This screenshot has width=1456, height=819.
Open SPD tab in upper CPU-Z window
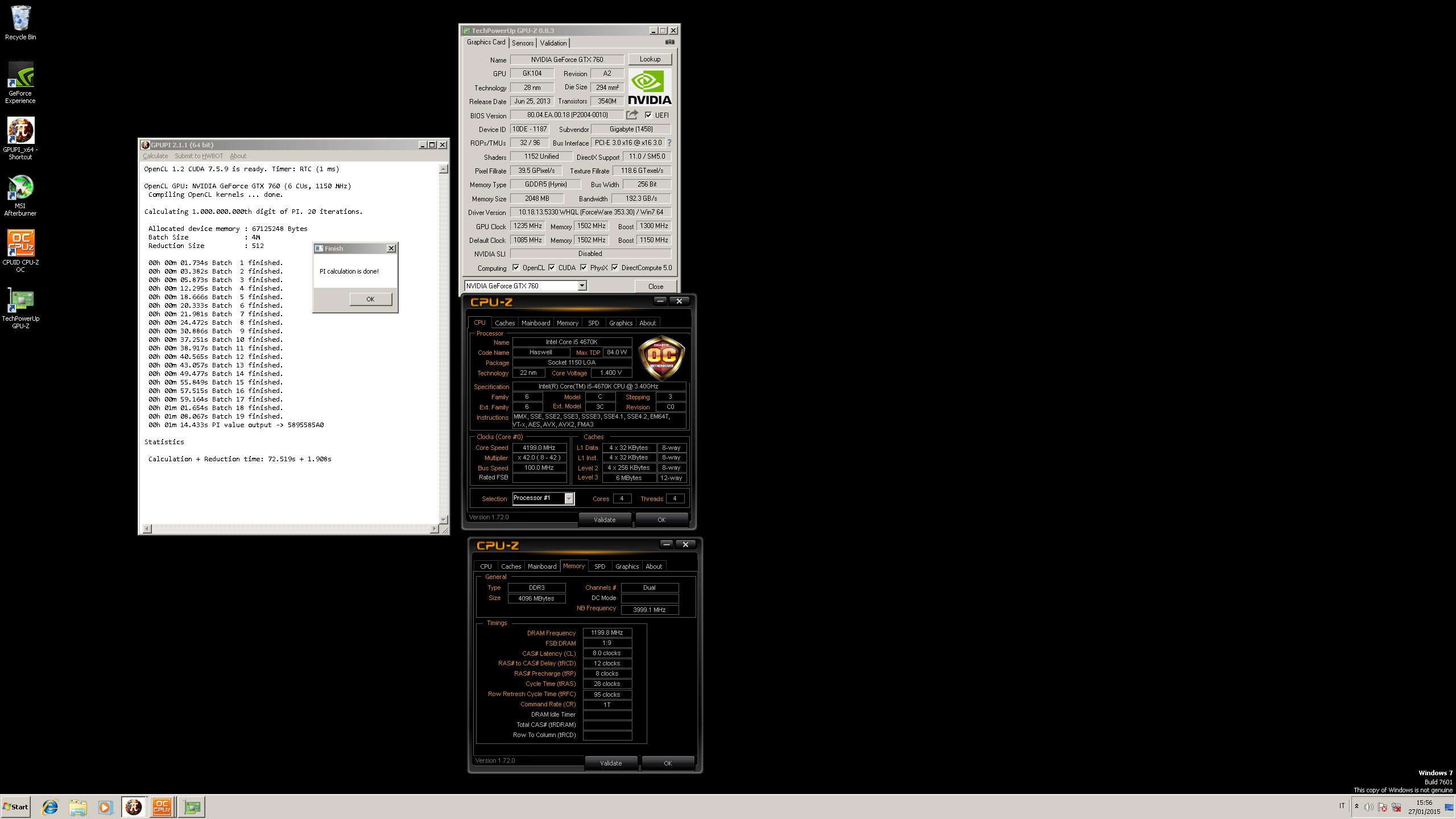coord(593,323)
